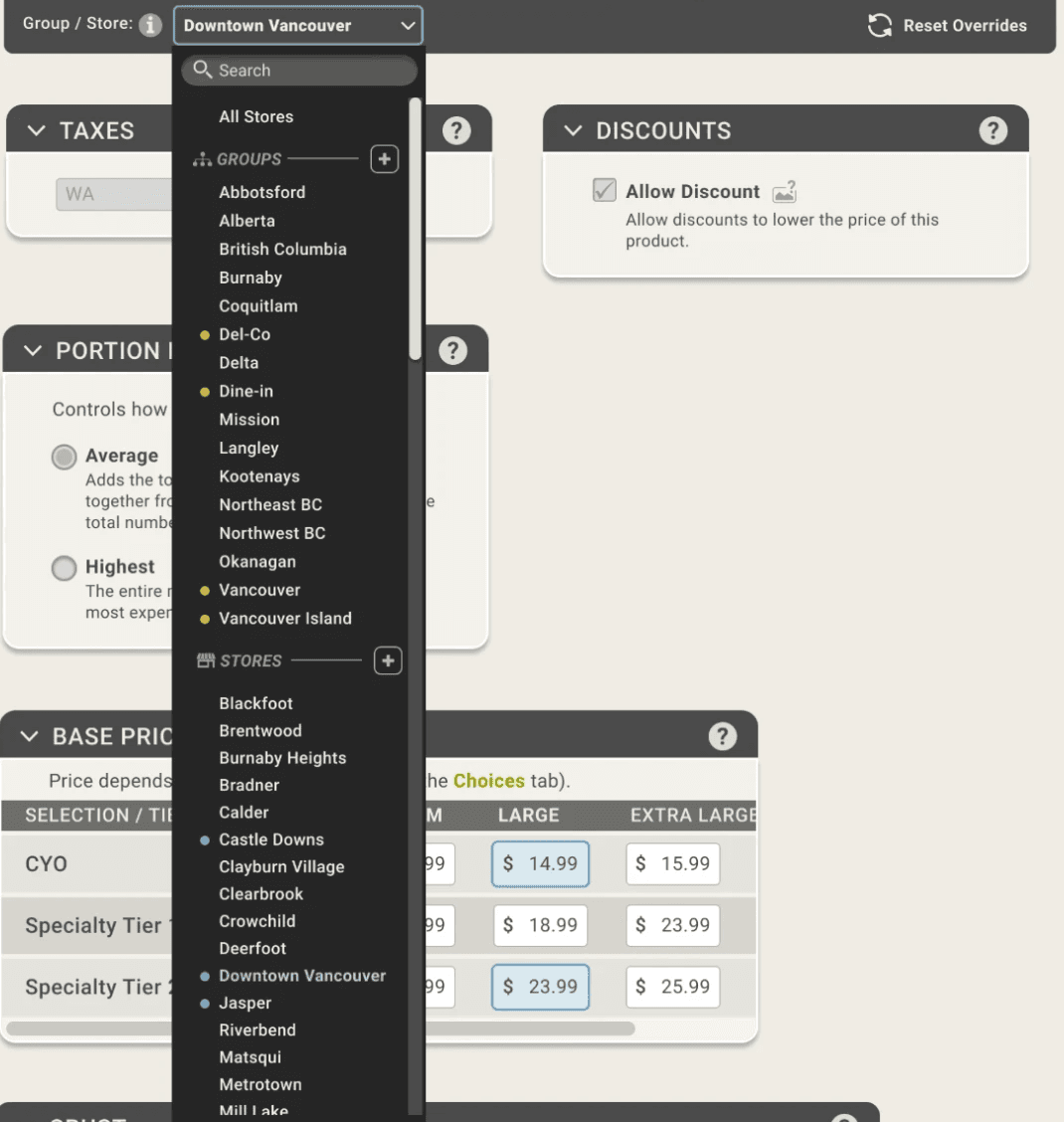The image size is (1064, 1122).
Task: Select the Vancouver group
Action: click(260, 590)
